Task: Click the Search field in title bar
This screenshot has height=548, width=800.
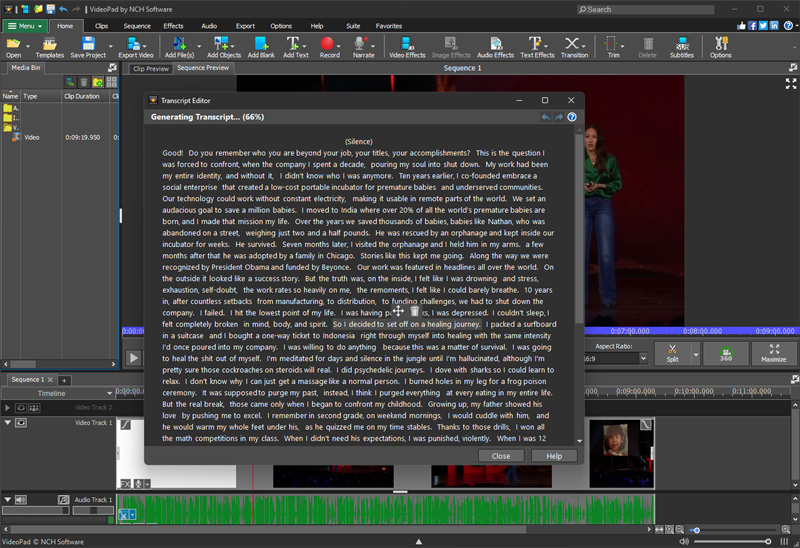Action: tap(645, 9)
